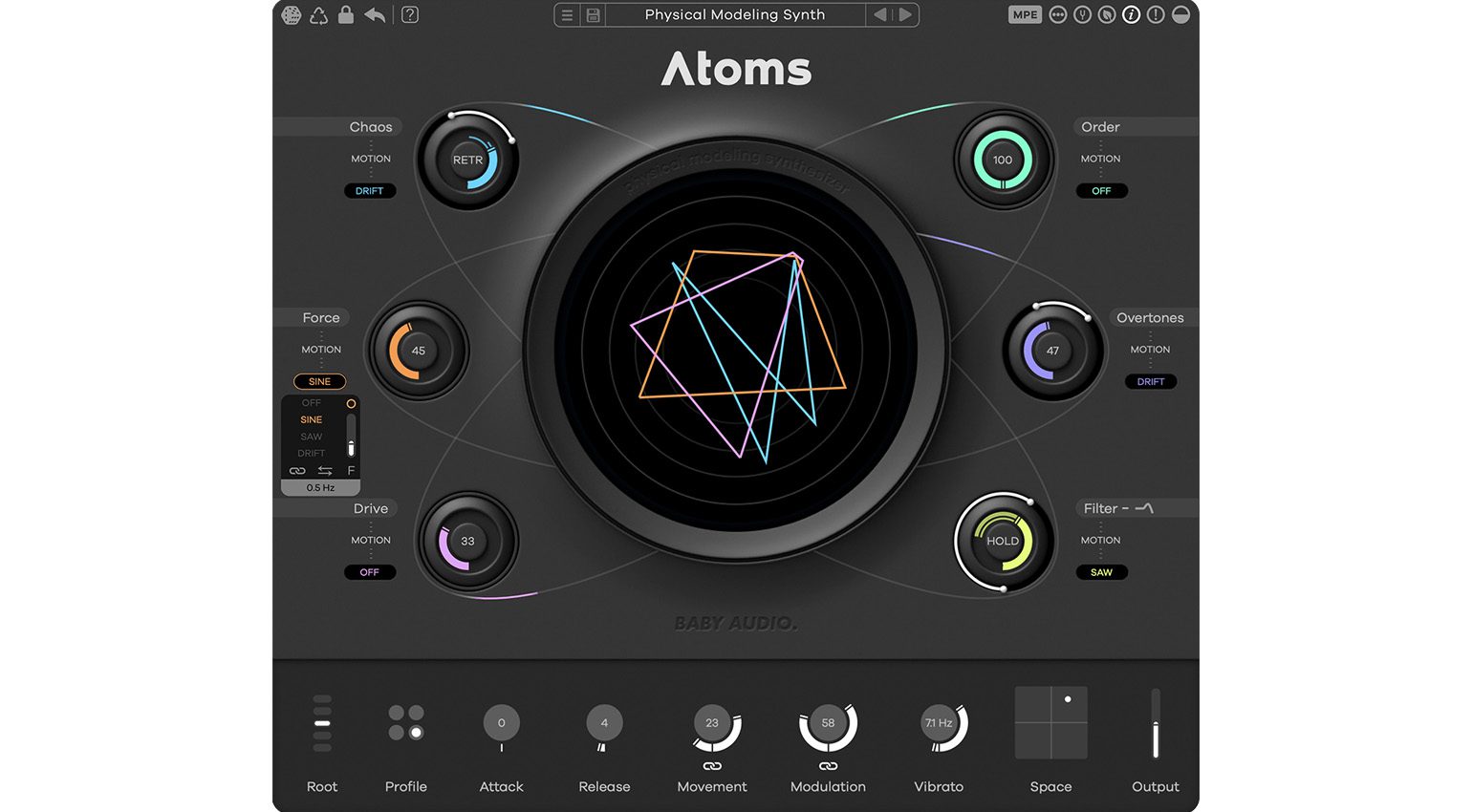The image size is (1472, 812).
Task: Click the info 'i' circle icon
Action: coord(1132,14)
